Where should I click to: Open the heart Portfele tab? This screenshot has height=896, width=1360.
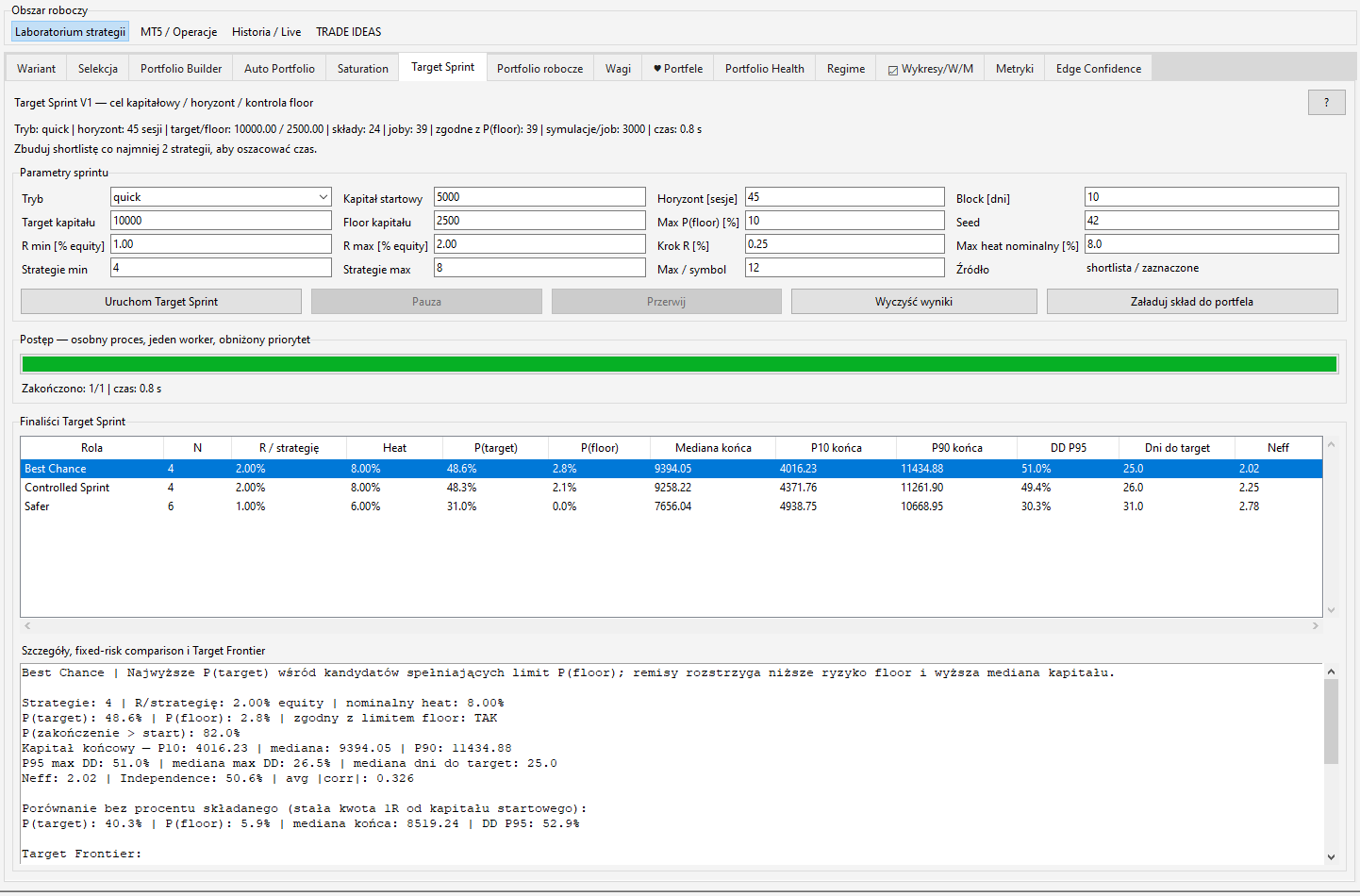click(678, 69)
